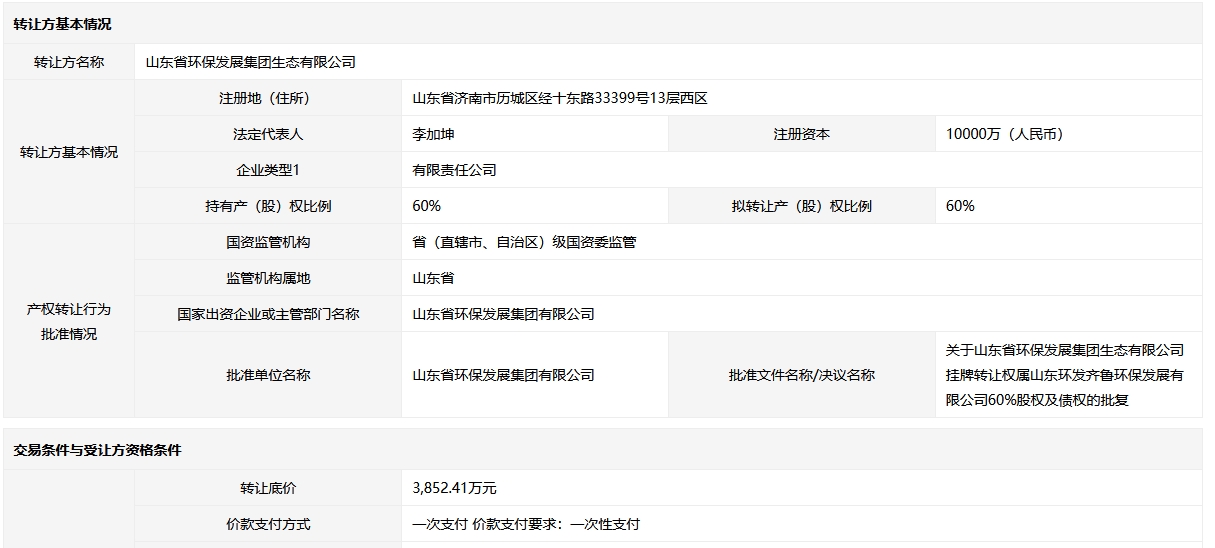Click the 转让方基本情况 section header
Viewport: 1215px width, 548px height.
click(63, 25)
